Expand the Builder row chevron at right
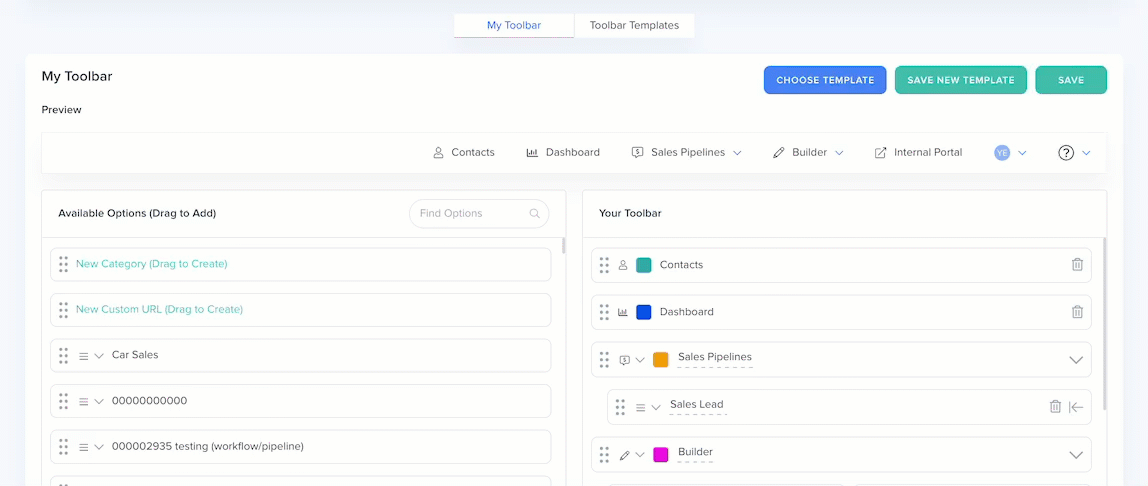1148x486 pixels. click(1076, 455)
